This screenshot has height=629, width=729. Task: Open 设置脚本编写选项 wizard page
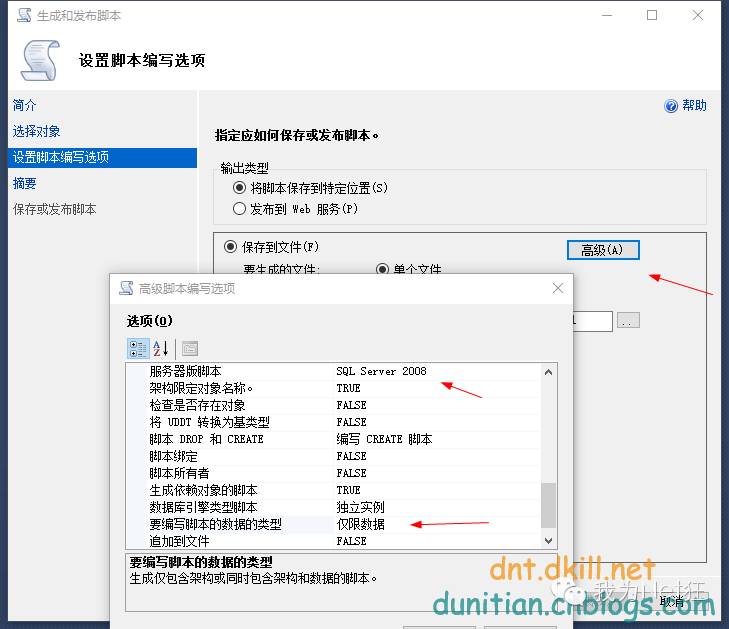[102, 157]
